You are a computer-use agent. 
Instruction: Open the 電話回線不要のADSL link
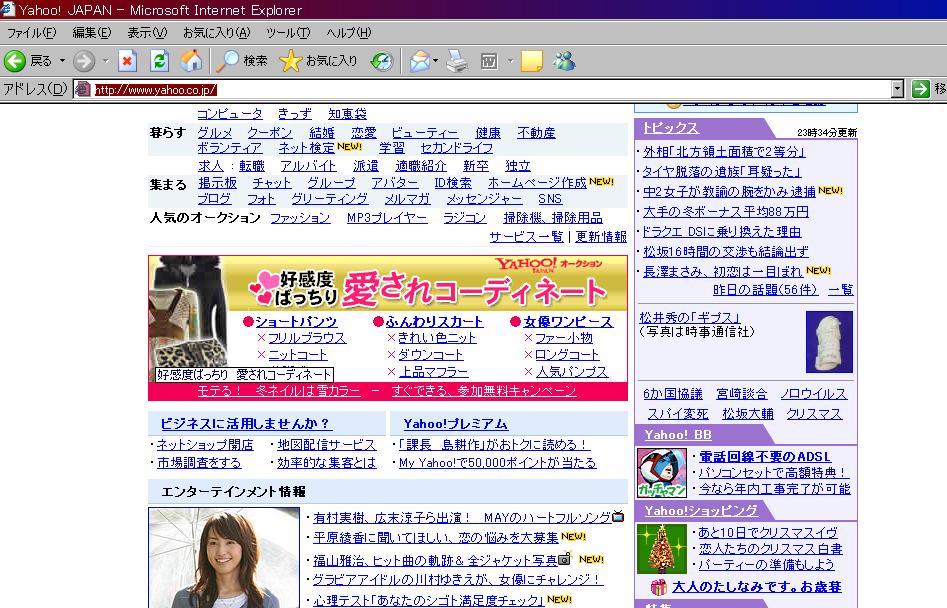pyautogui.click(x=765, y=457)
